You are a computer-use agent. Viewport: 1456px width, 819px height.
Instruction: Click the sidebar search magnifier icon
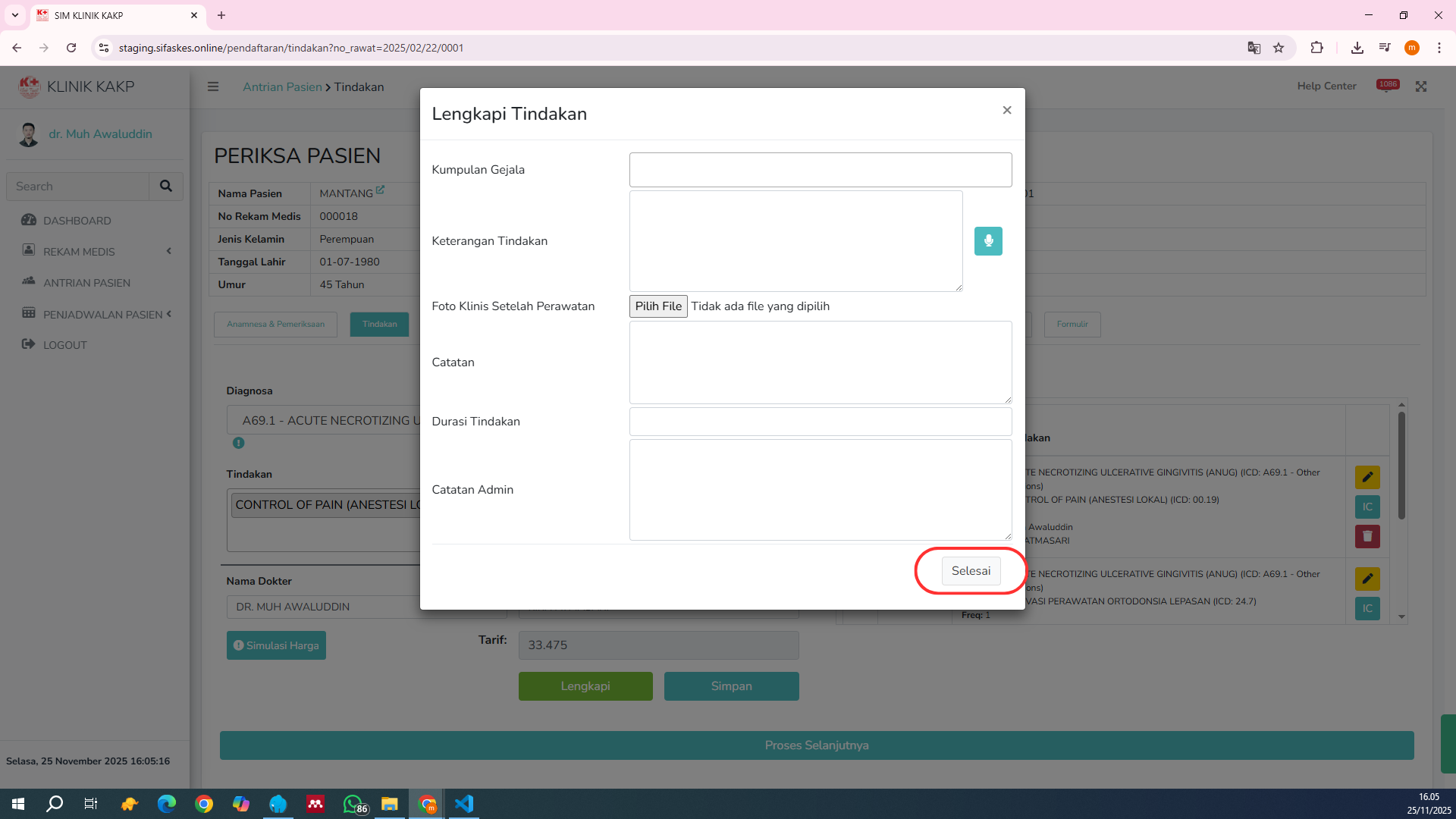[x=166, y=187]
